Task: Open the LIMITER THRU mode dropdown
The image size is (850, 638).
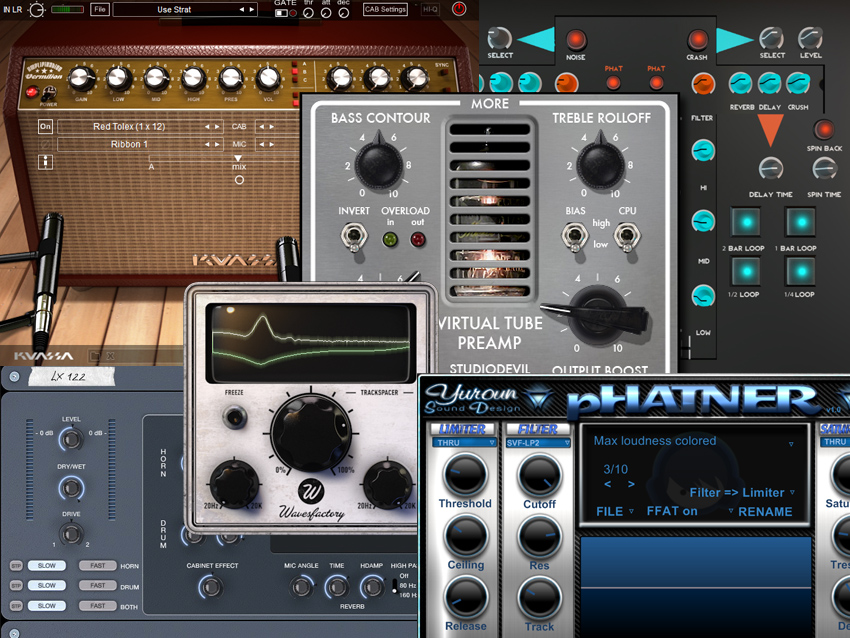Action: coord(464,443)
